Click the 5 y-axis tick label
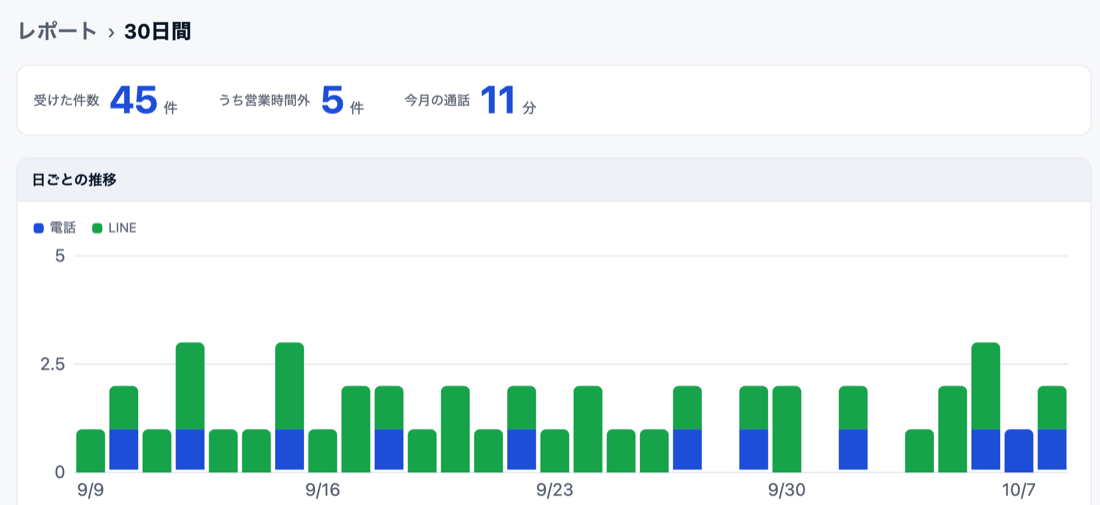This screenshot has height=505, width=1100. (x=60, y=256)
